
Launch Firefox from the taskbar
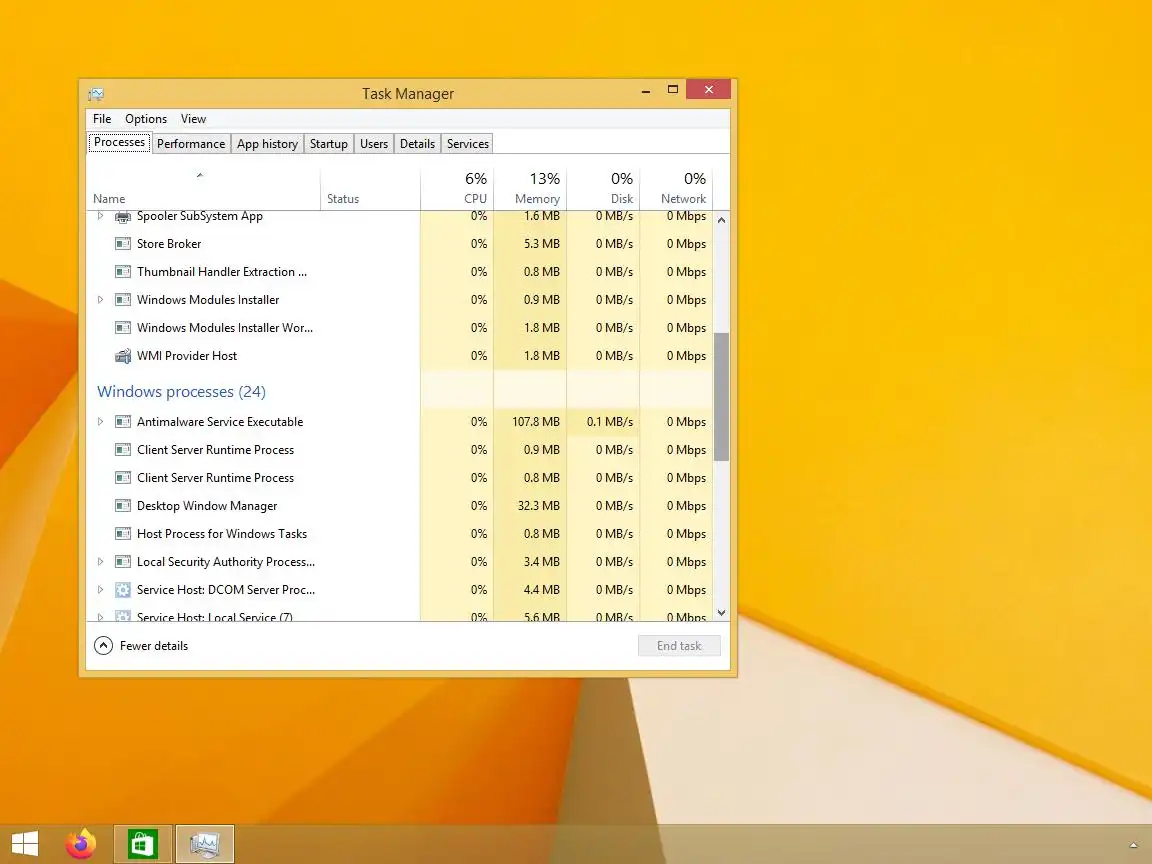click(81, 843)
